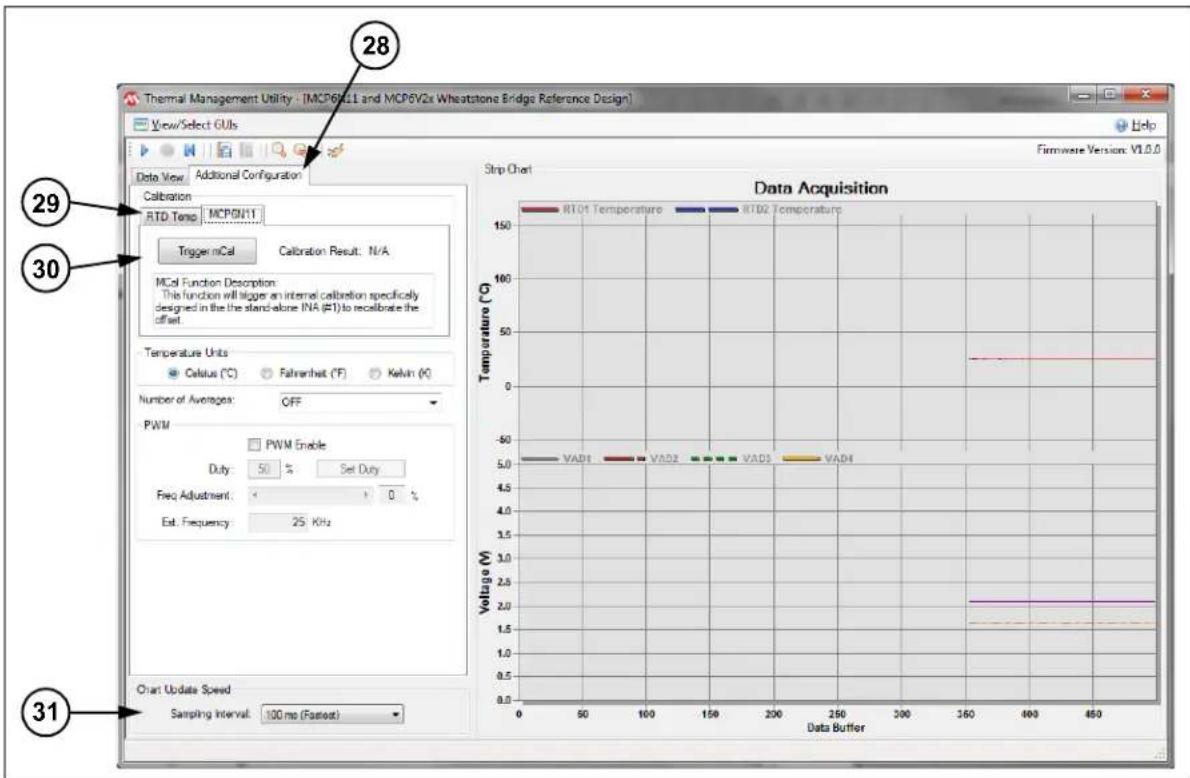Switch to the Data View tab
Image resolution: width=1190 pixels, height=778 pixels.
point(159,177)
